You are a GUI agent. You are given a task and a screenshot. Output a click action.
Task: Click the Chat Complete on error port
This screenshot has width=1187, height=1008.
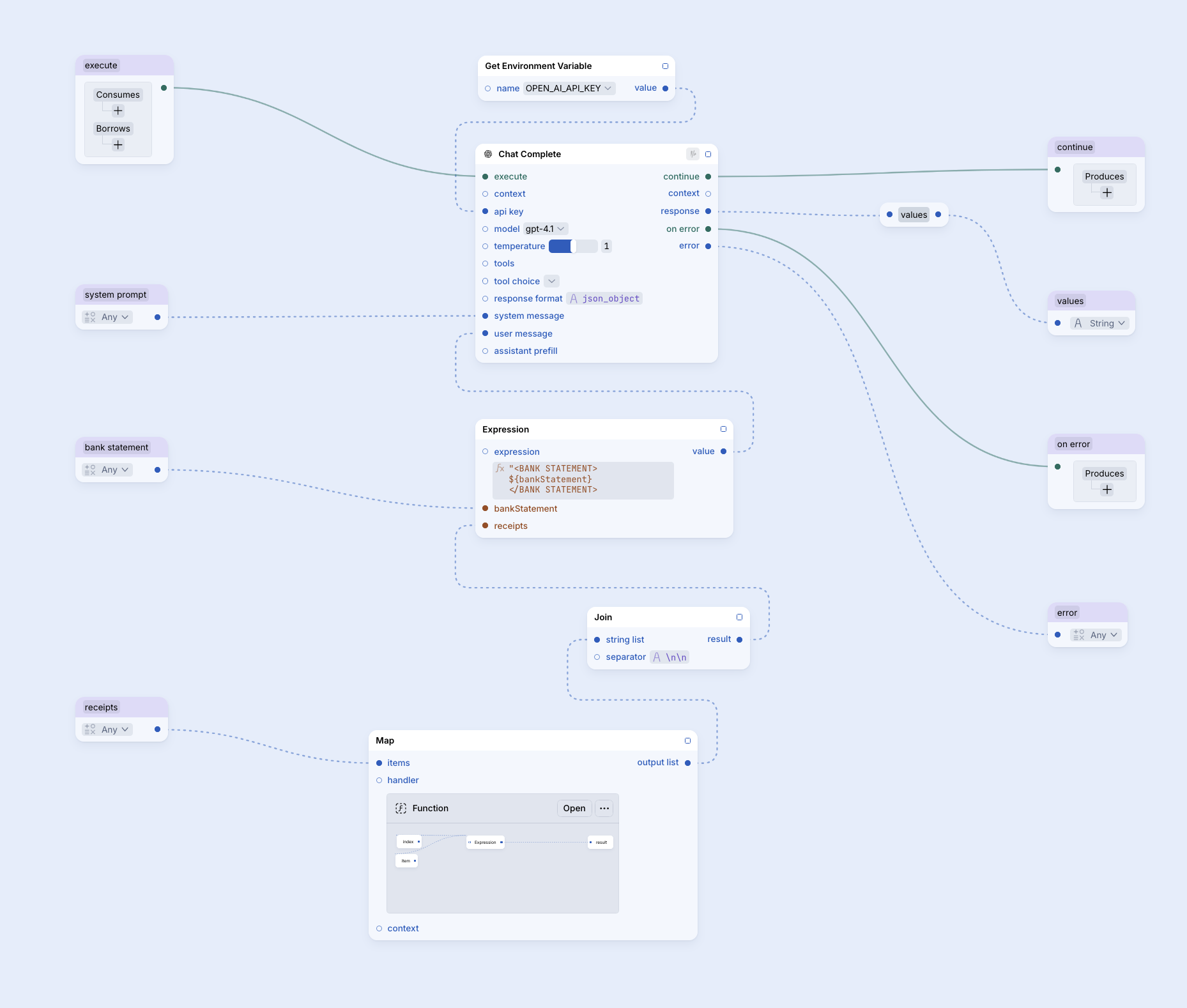[708, 229]
